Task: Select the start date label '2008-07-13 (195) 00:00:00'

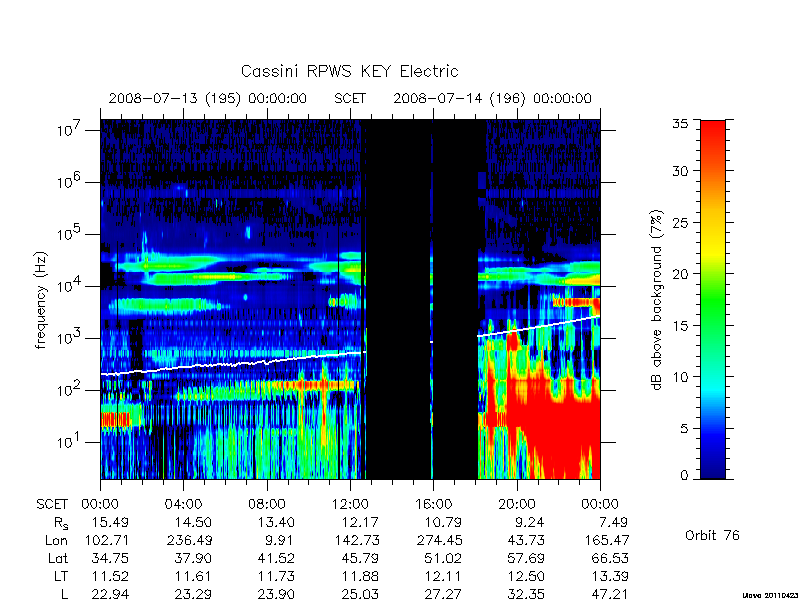Action: click(x=207, y=98)
